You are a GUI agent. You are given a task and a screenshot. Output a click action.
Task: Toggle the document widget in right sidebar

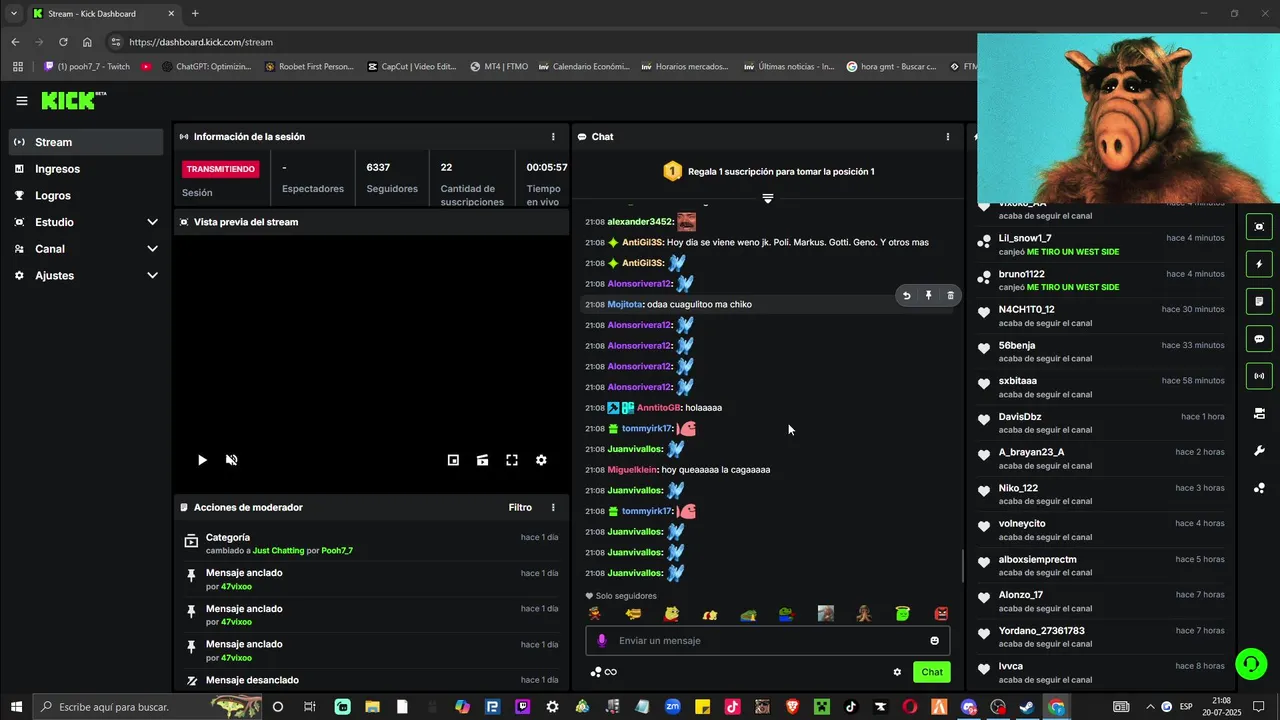(1259, 301)
